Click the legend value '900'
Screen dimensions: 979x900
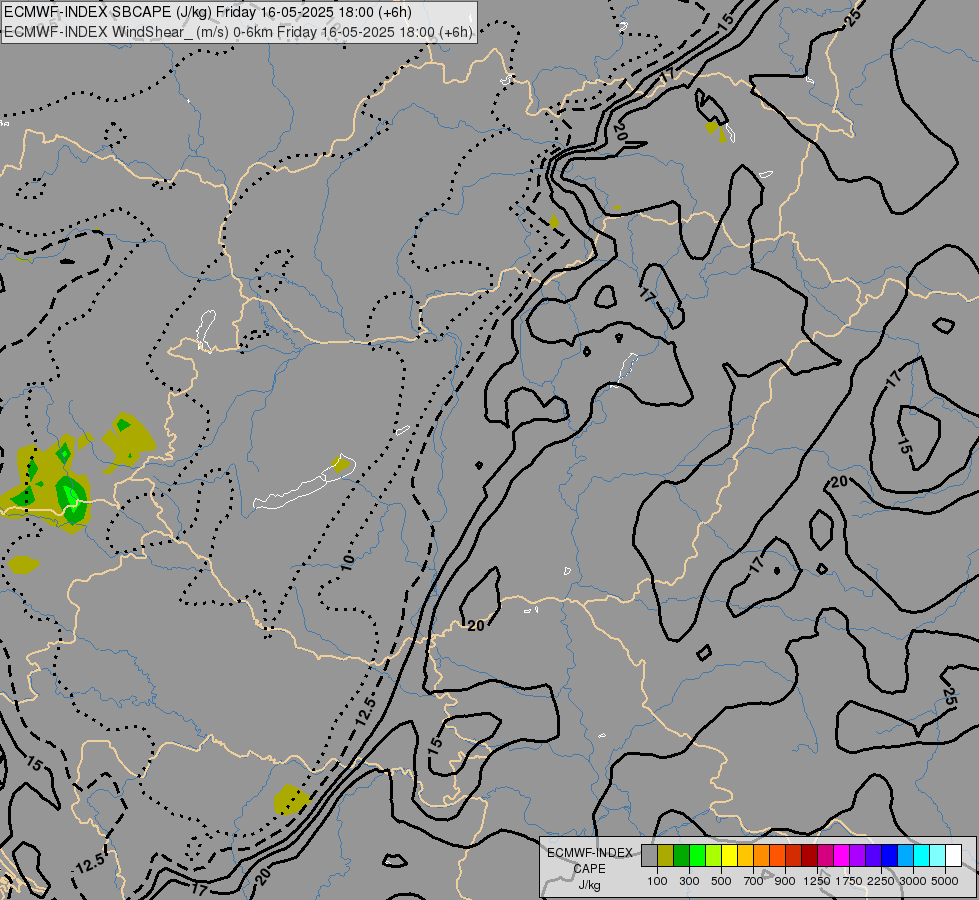pyautogui.click(x=785, y=881)
